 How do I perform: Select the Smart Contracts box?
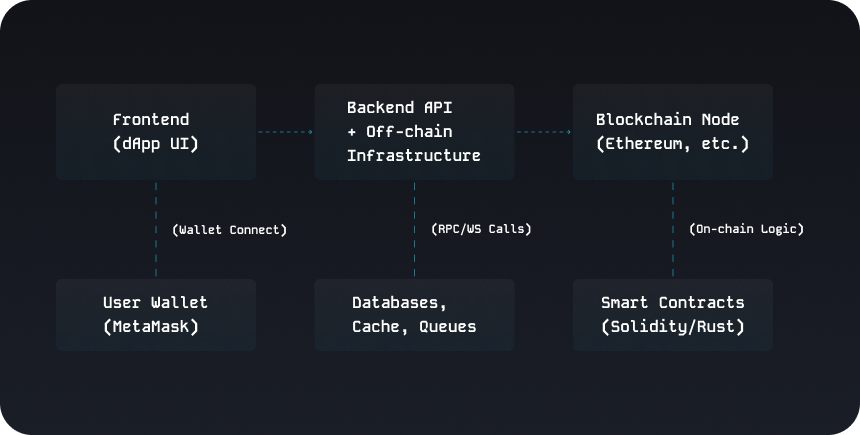click(672, 315)
